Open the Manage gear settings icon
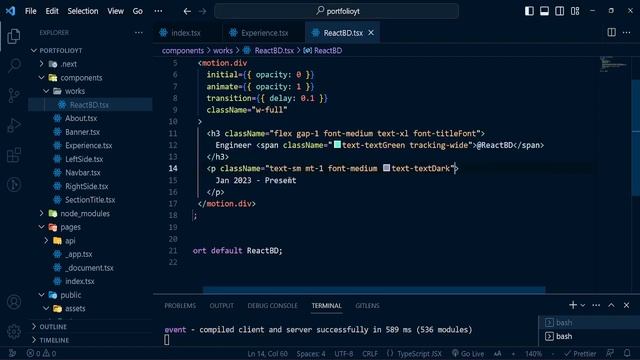 14,331
